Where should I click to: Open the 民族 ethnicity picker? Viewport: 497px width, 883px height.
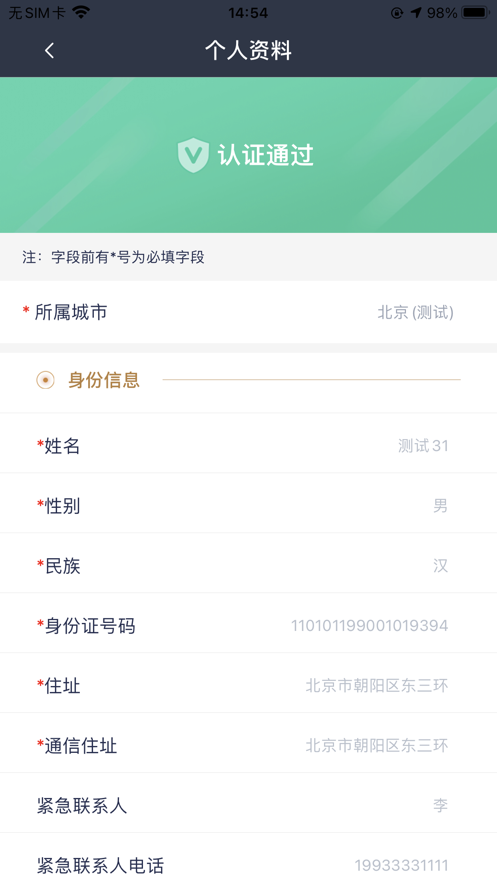(x=248, y=565)
